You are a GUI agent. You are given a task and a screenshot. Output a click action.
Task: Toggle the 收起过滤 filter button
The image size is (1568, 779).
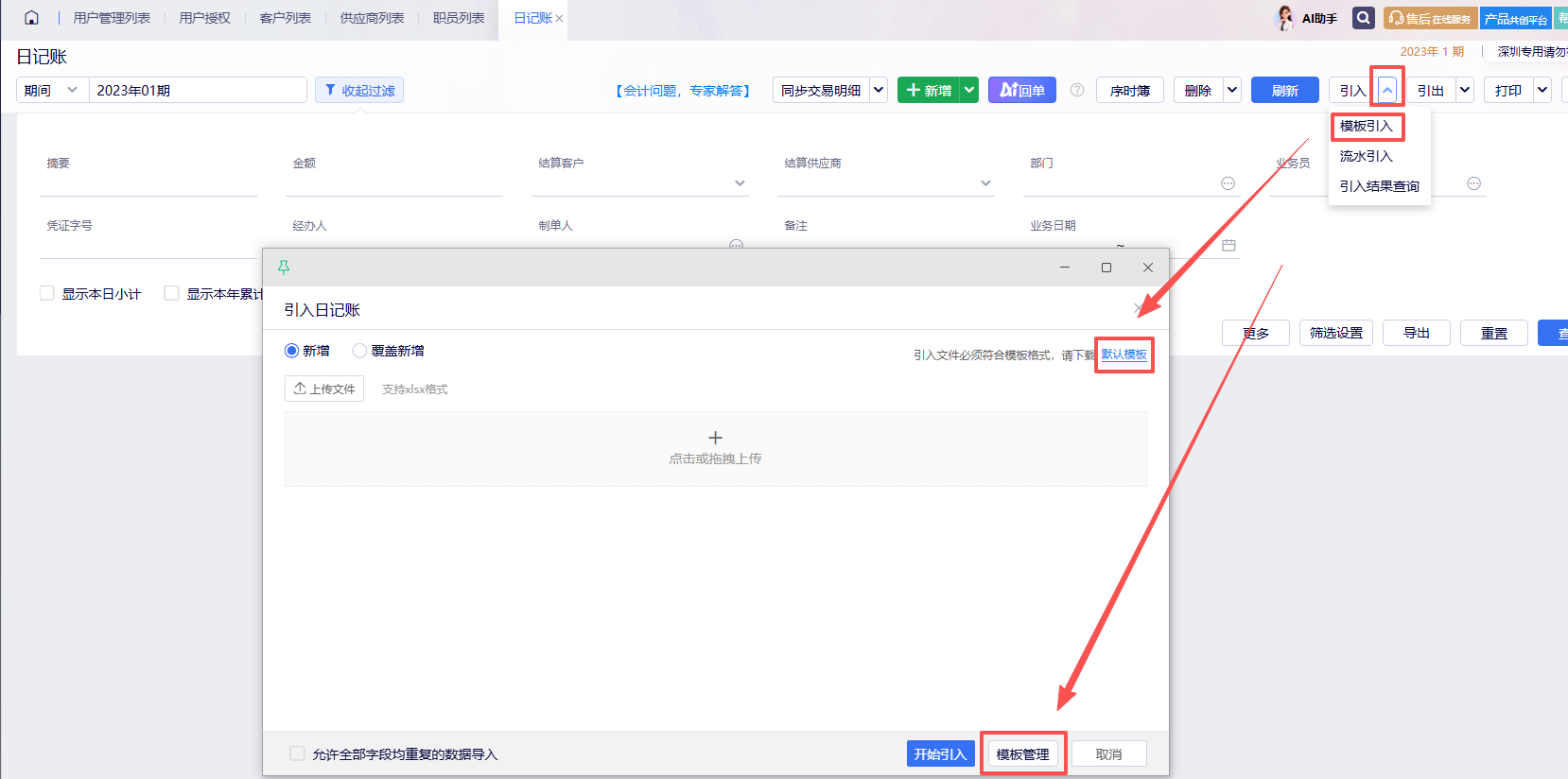click(359, 90)
